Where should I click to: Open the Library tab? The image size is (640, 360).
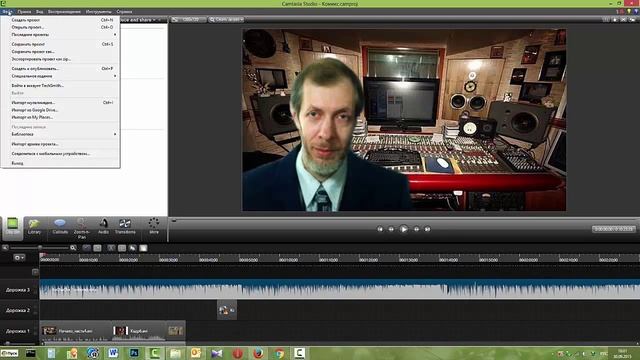pos(34,227)
